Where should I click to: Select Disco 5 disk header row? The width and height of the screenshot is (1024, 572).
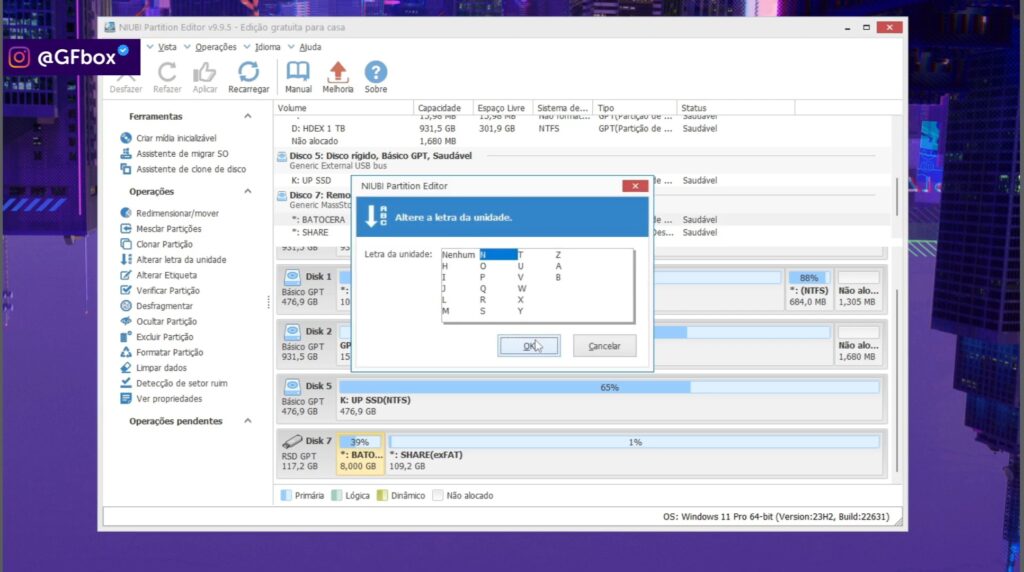point(583,161)
